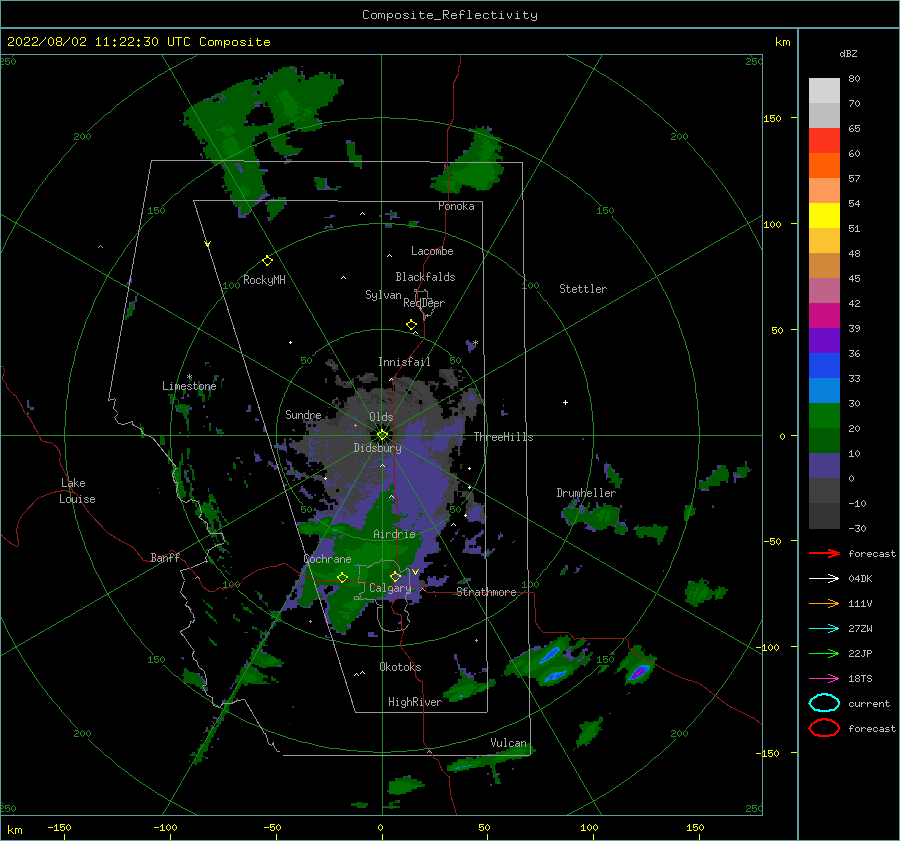Click the yellow diamond marker above Calgary

[x=395, y=576]
